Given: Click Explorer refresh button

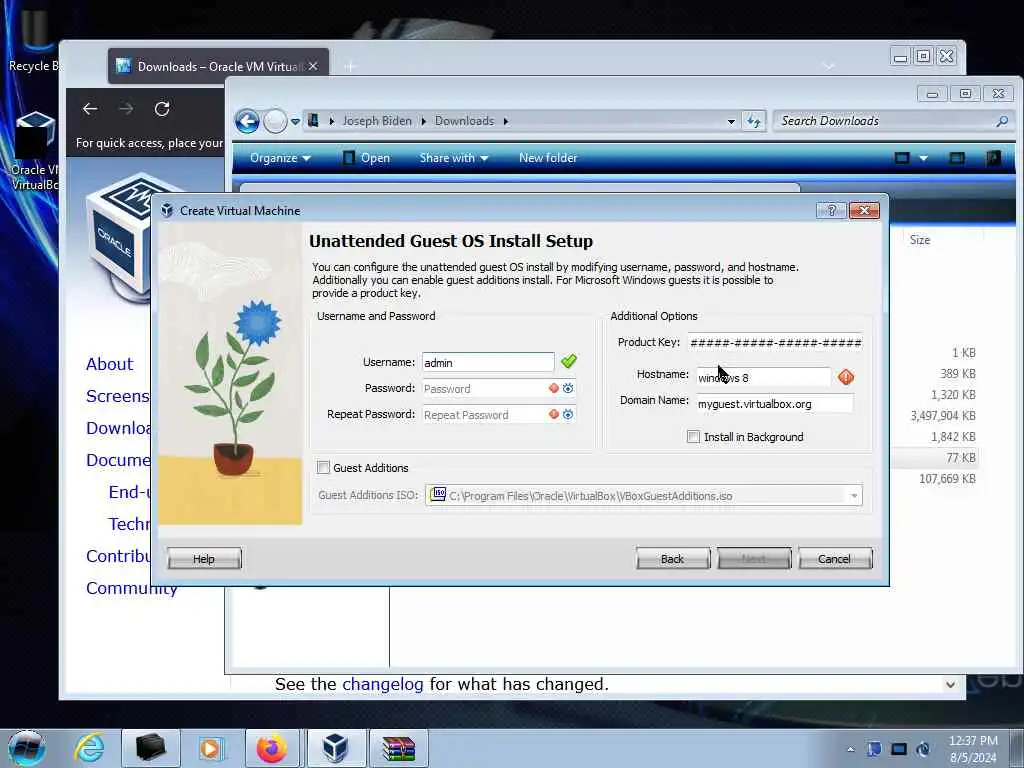Looking at the screenshot, I should pos(754,121).
